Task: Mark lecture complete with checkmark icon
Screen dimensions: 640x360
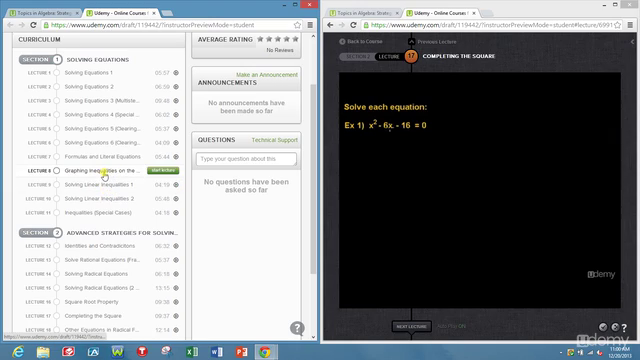Action: [603, 327]
